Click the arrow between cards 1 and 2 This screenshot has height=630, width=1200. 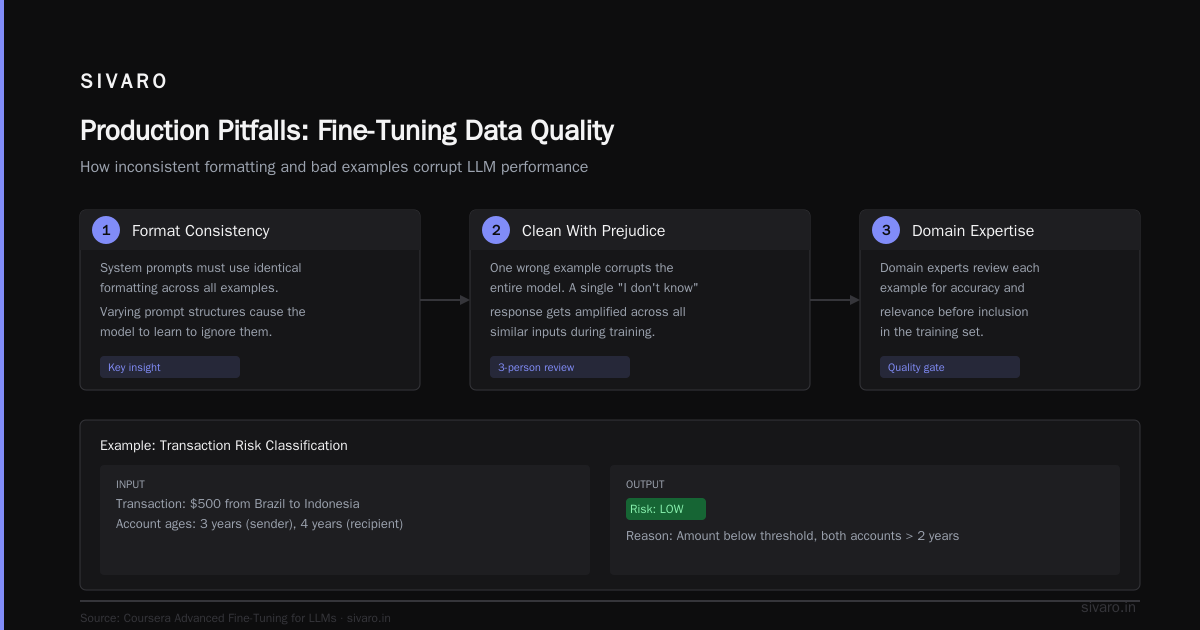coord(445,300)
